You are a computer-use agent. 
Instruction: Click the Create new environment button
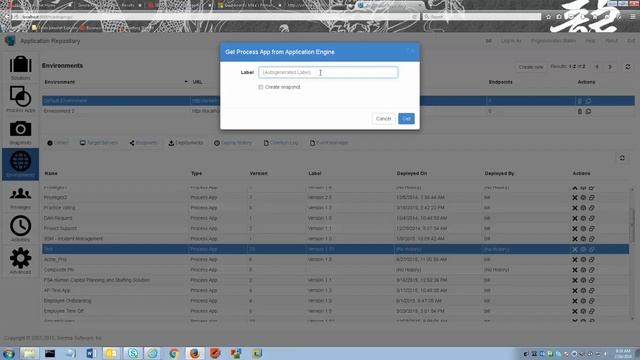click(530, 67)
